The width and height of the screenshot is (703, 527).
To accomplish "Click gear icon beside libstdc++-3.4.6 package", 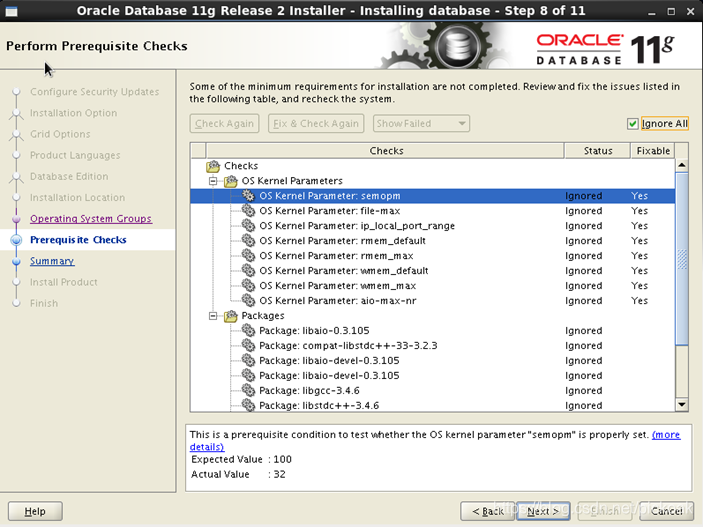I will click(248, 405).
